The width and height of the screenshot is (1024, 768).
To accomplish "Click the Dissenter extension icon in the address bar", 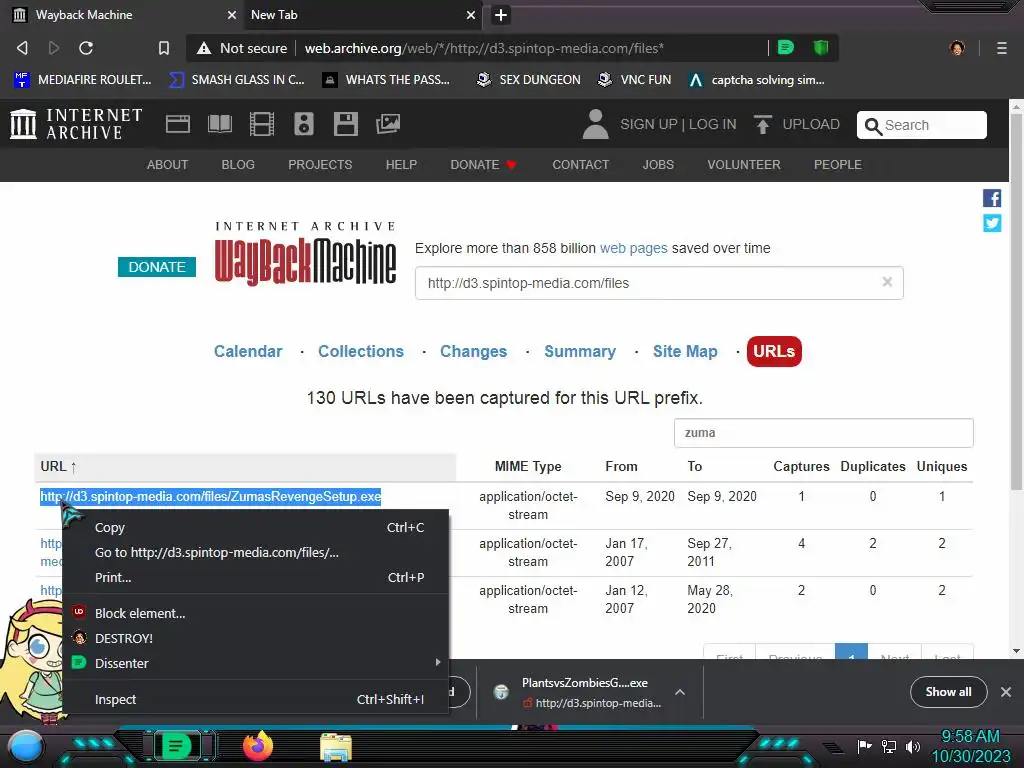I will pyautogui.click(x=786, y=47).
